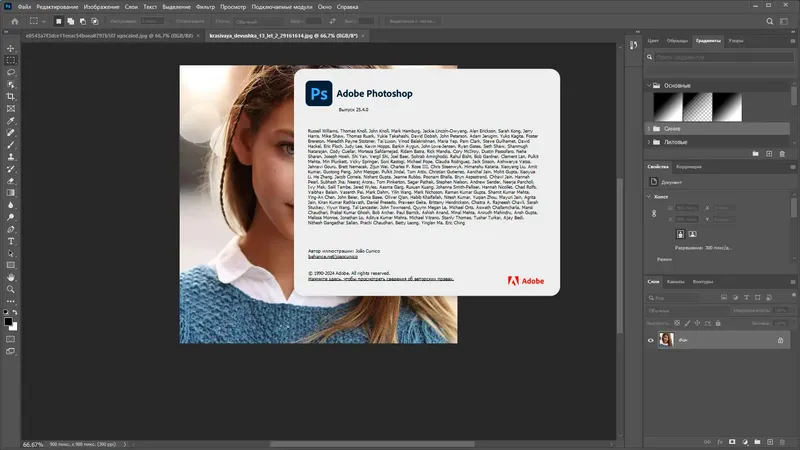Select the Crop tool

[x=11, y=96]
